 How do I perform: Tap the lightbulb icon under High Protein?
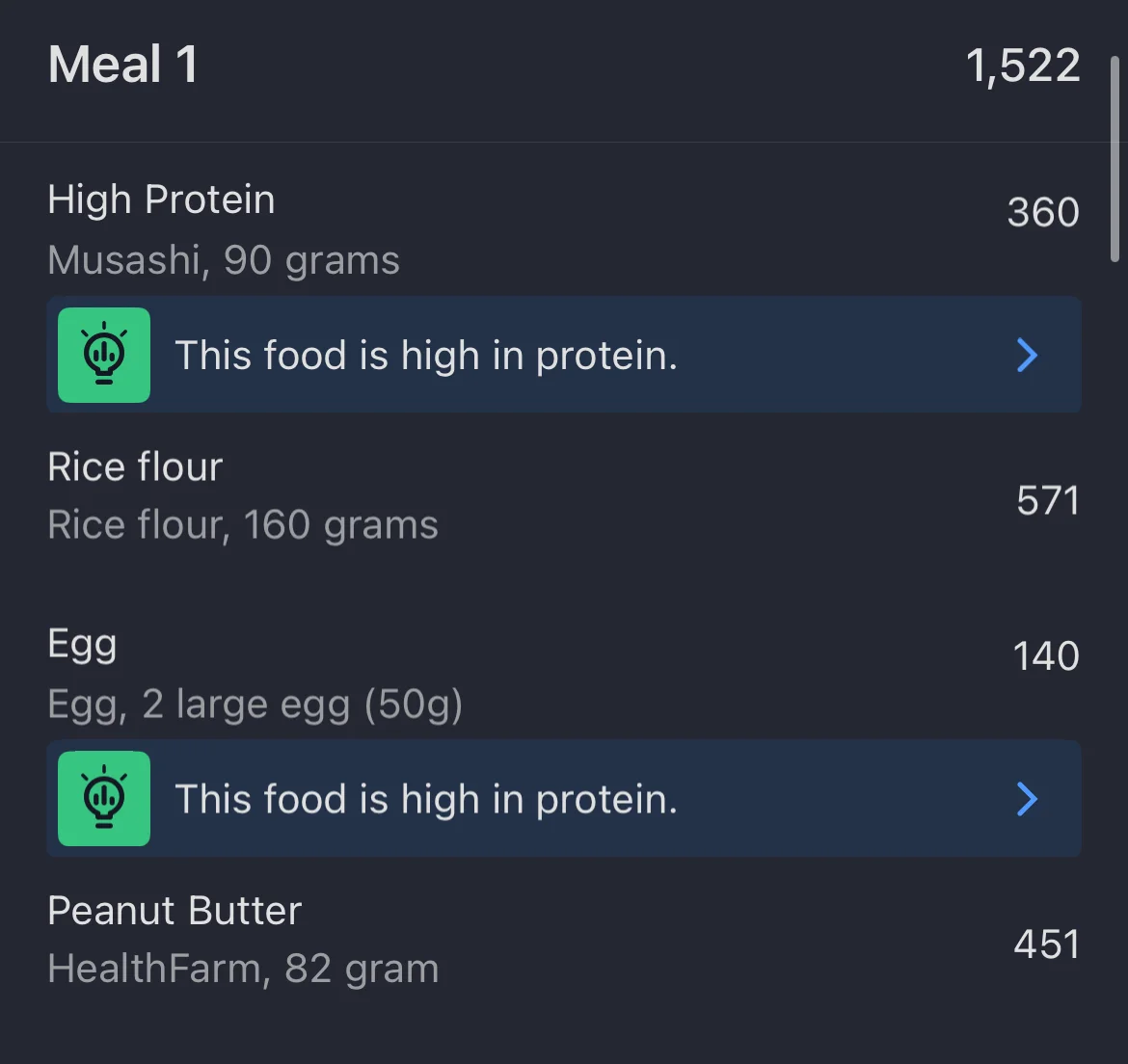click(104, 355)
